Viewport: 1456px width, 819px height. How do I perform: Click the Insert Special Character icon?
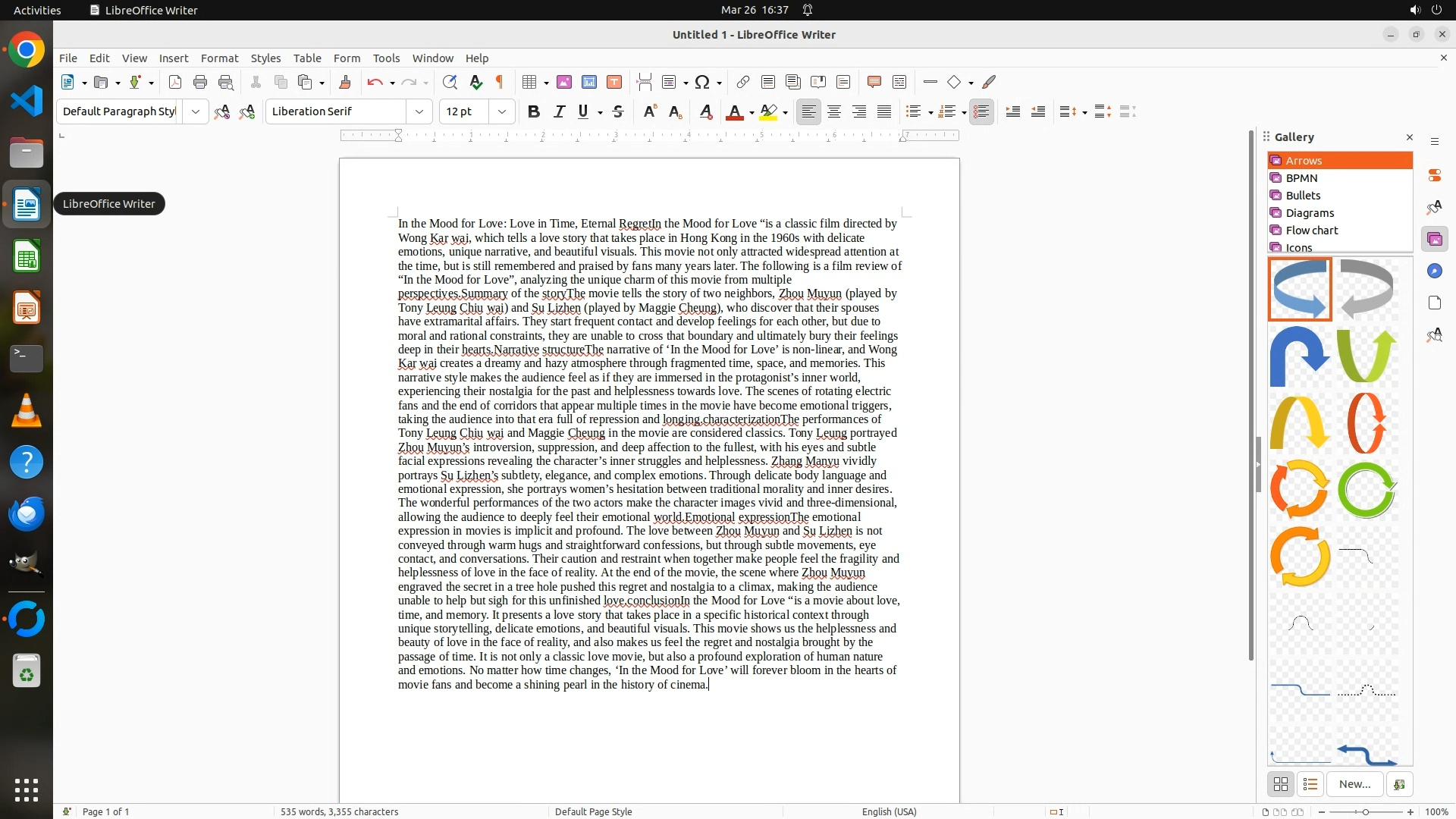point(703,82)
